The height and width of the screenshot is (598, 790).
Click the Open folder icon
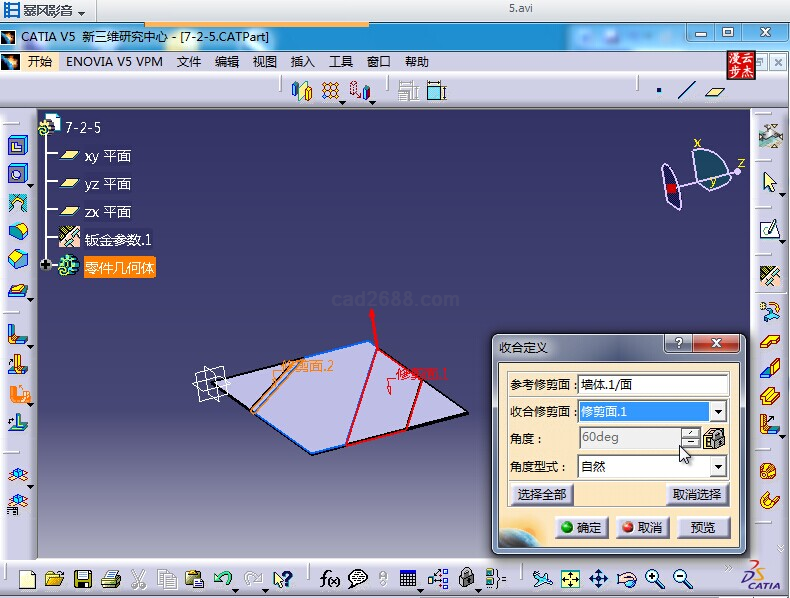55,578
